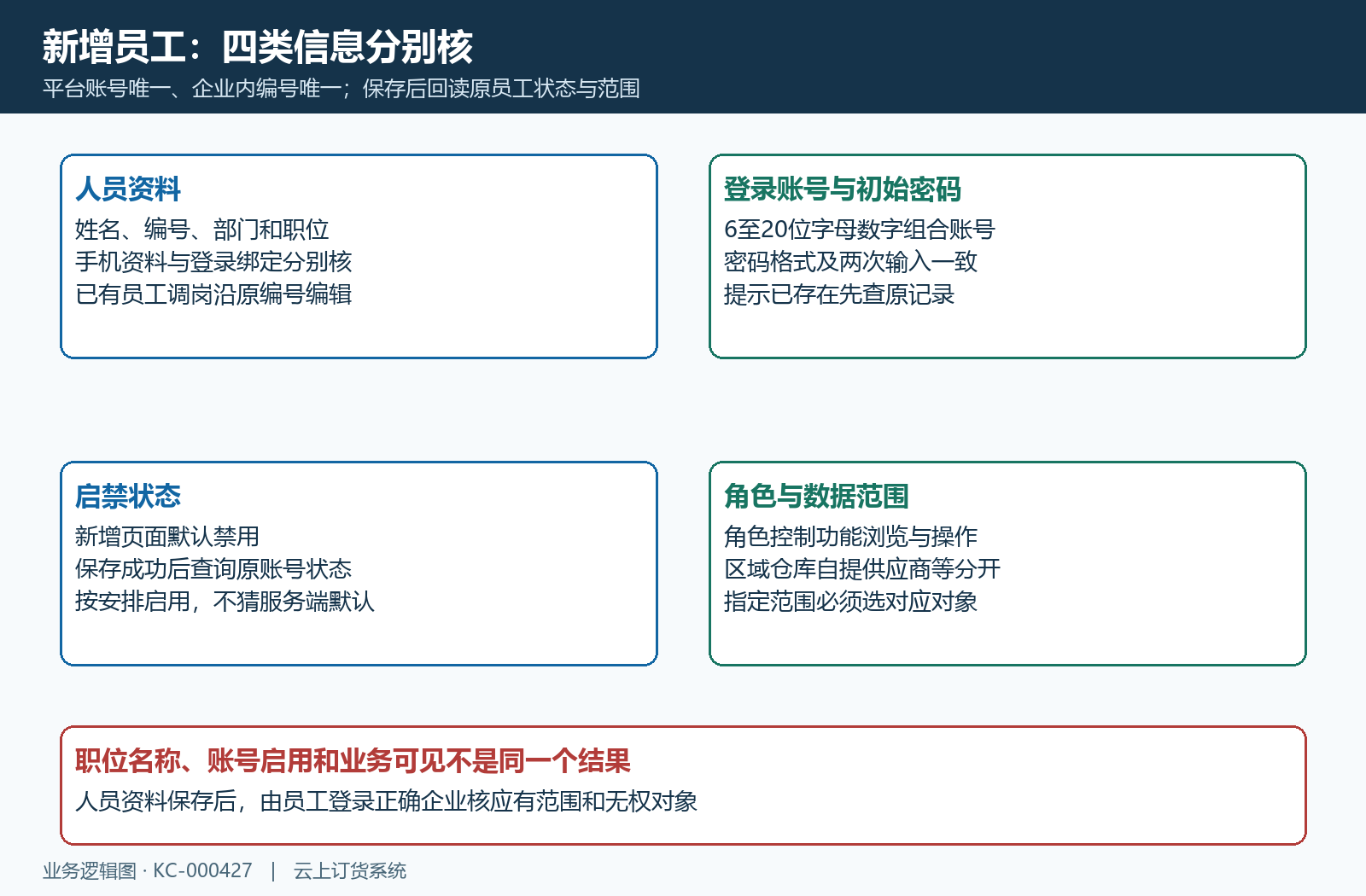
Task: Click the line 保存成功后查询原账号状态
Action: coord(213,569)
